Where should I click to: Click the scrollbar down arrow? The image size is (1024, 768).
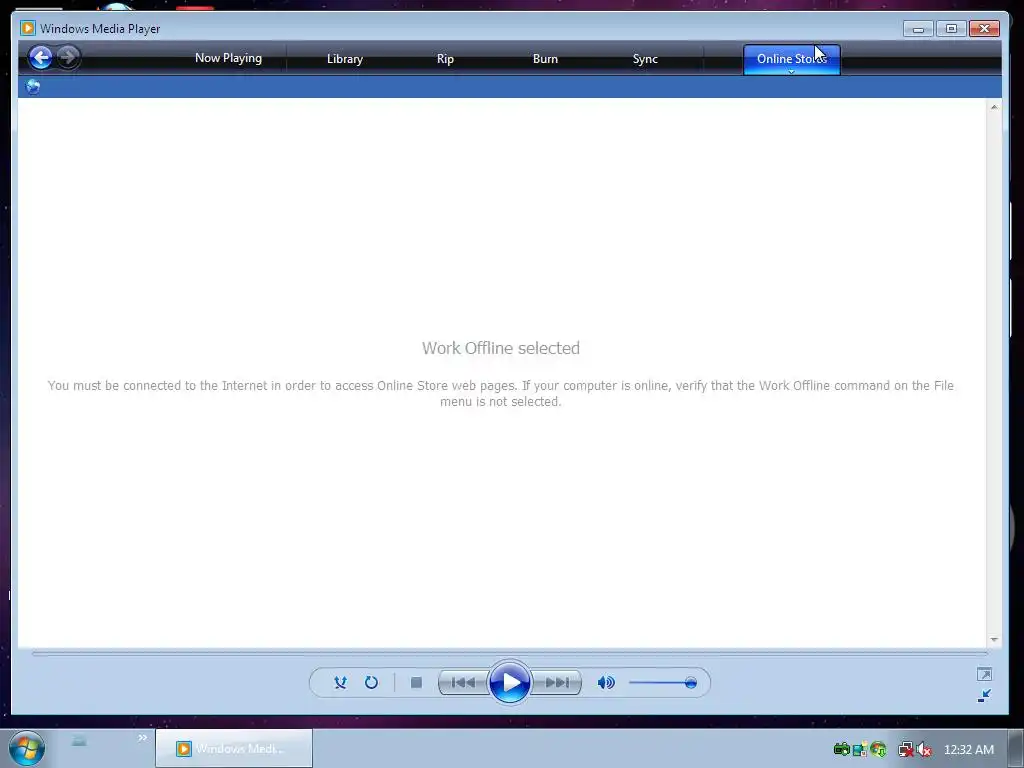pyautogui.click(x=994, y=639)
